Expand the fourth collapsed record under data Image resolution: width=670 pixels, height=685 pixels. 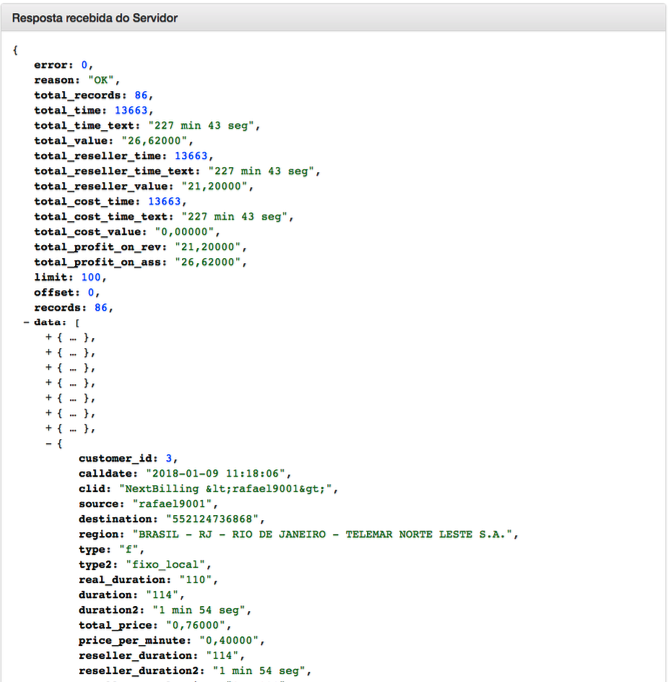(x=48, y=383)
